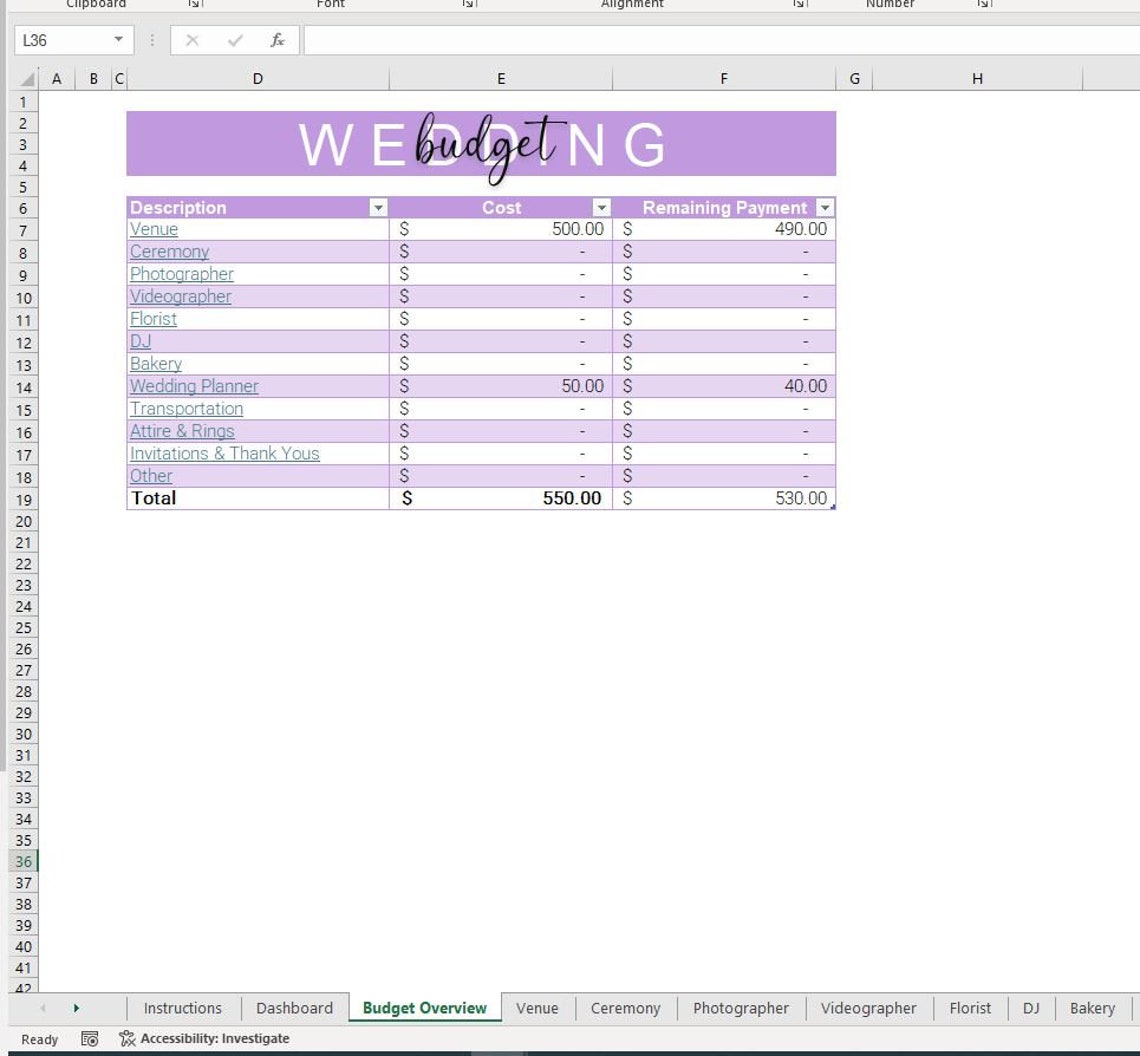Open the Clipboard group dialog launcher

[x=195, y=4]
